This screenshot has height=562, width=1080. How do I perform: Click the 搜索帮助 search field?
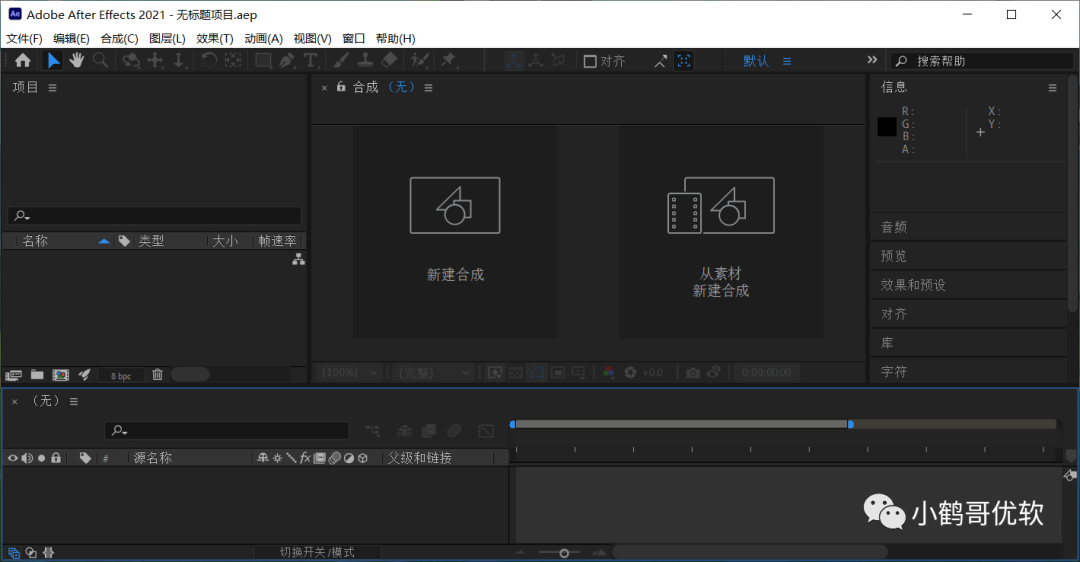tap(982, 61)
